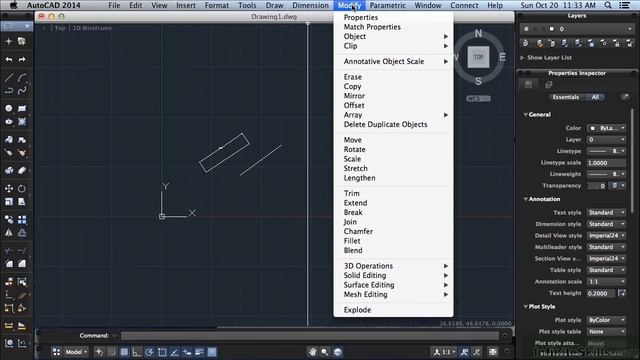Click the Linetype scale field

(606, 163)
